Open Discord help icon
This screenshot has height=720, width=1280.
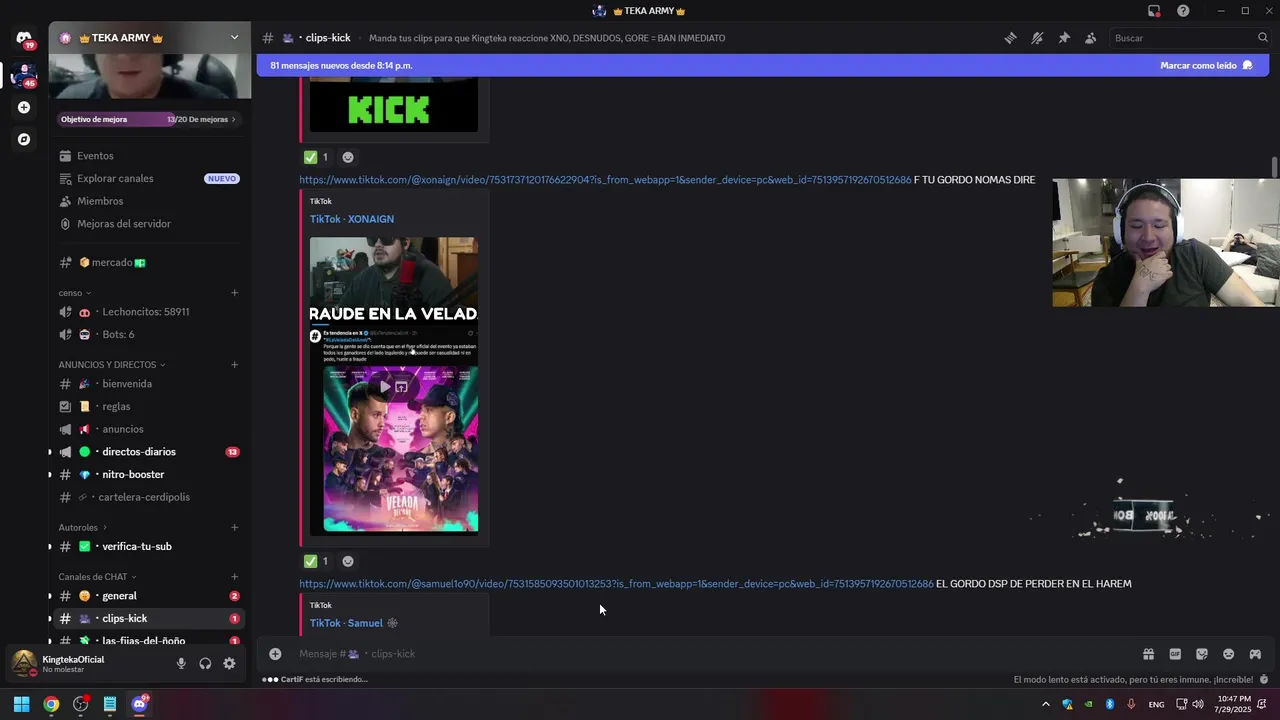pos(1183,11)
